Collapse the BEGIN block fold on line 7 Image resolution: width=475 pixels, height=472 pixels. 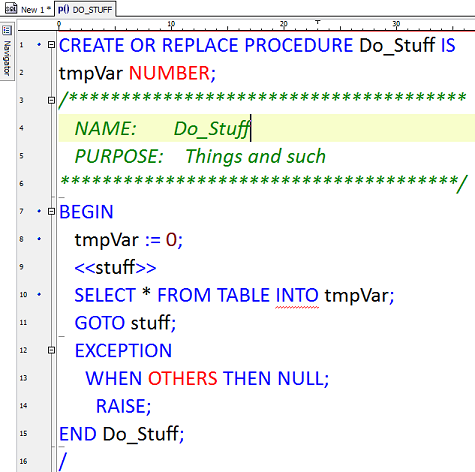[x=51, y=211]
